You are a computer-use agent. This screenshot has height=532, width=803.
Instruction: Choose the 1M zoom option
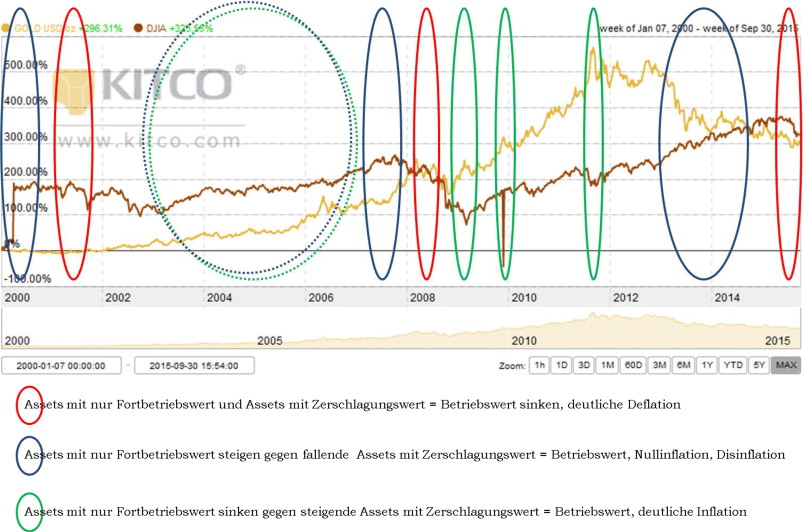pyautogui.click(x=606, y=365)
